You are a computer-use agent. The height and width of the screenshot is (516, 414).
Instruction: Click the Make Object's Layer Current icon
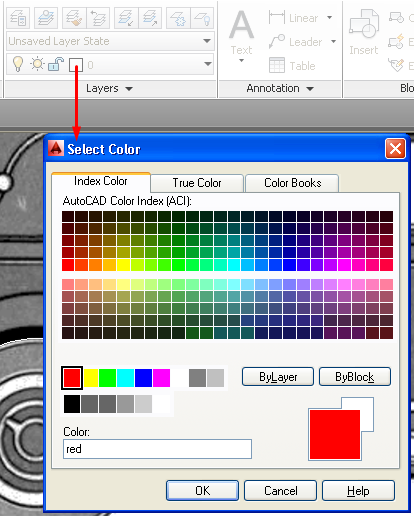pyautogui.click(x=45, y=18)
